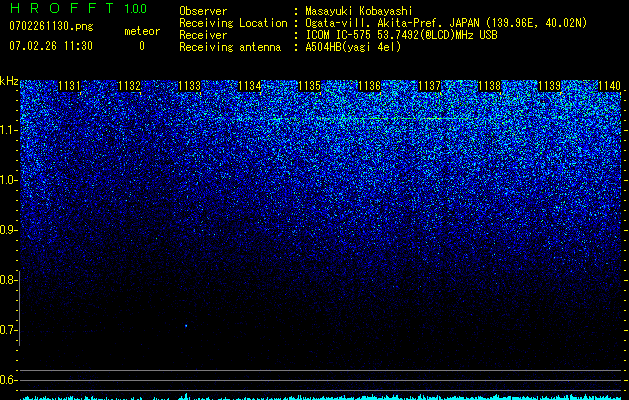Click the 1.0 kHz axis label
This screenshot has width=629, height=400.
(7, 180)
